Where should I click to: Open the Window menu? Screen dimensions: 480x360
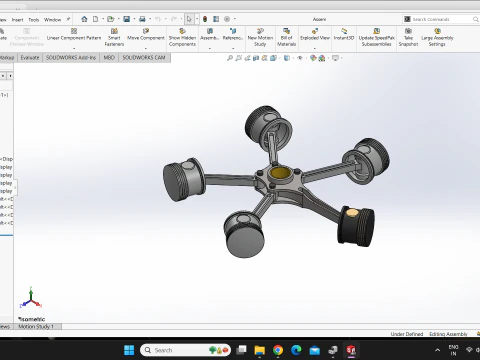52,20
